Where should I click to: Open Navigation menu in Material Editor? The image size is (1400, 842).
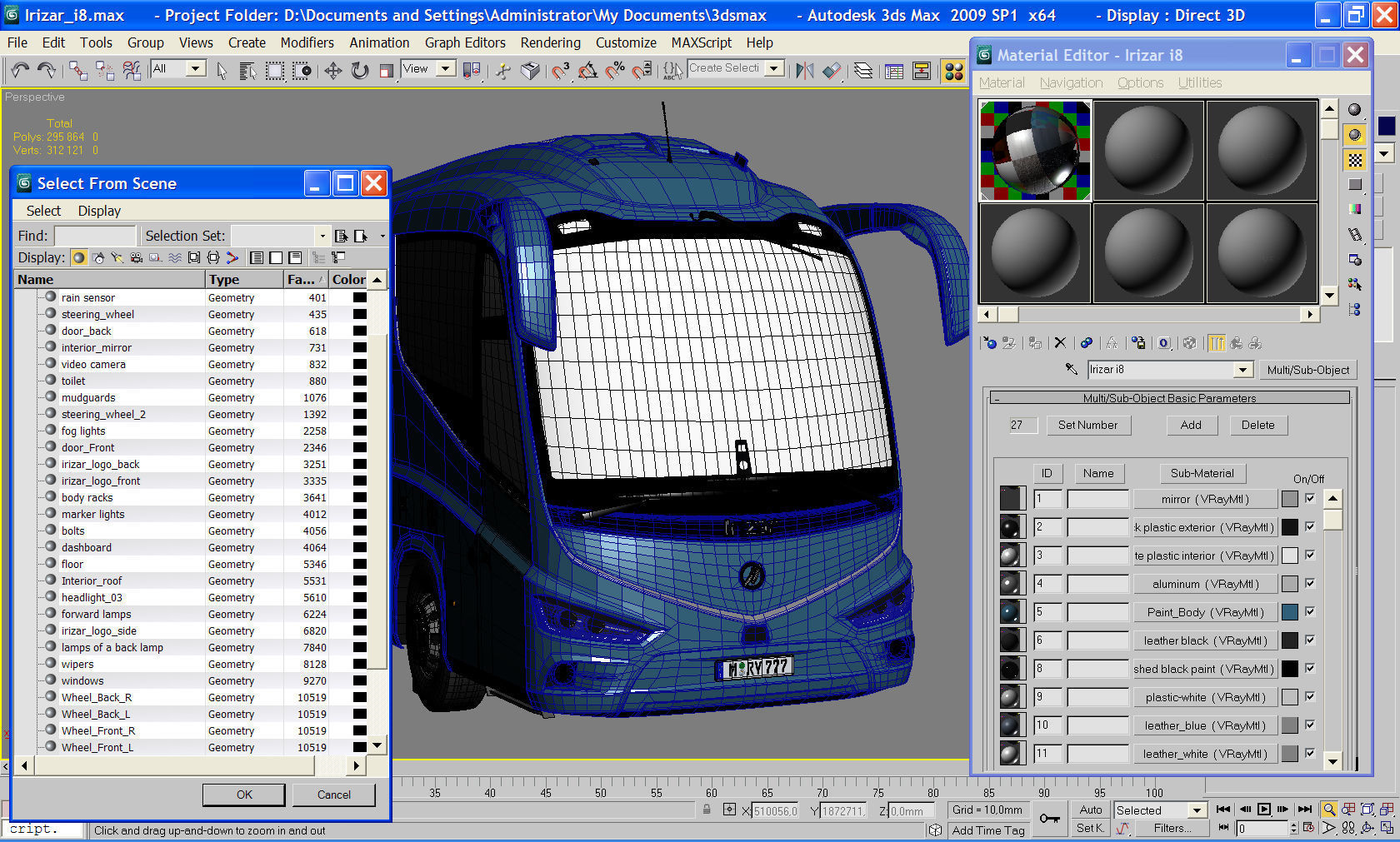[1071, 82]
